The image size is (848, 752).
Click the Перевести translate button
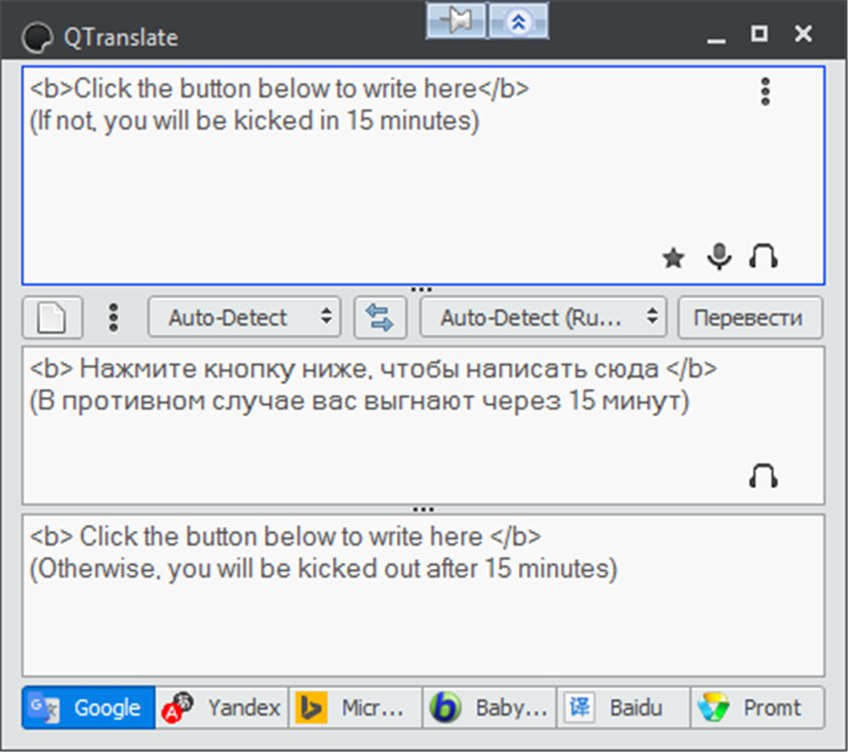click(x=750, y=318)
